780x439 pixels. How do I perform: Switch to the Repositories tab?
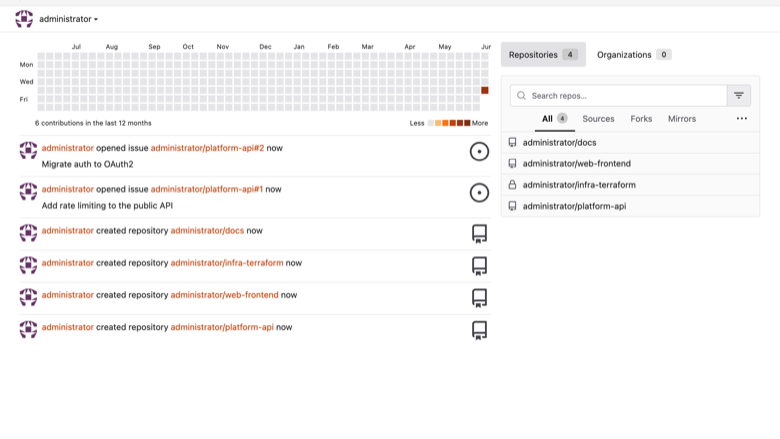pyautogui.click(x=543, y=55)
